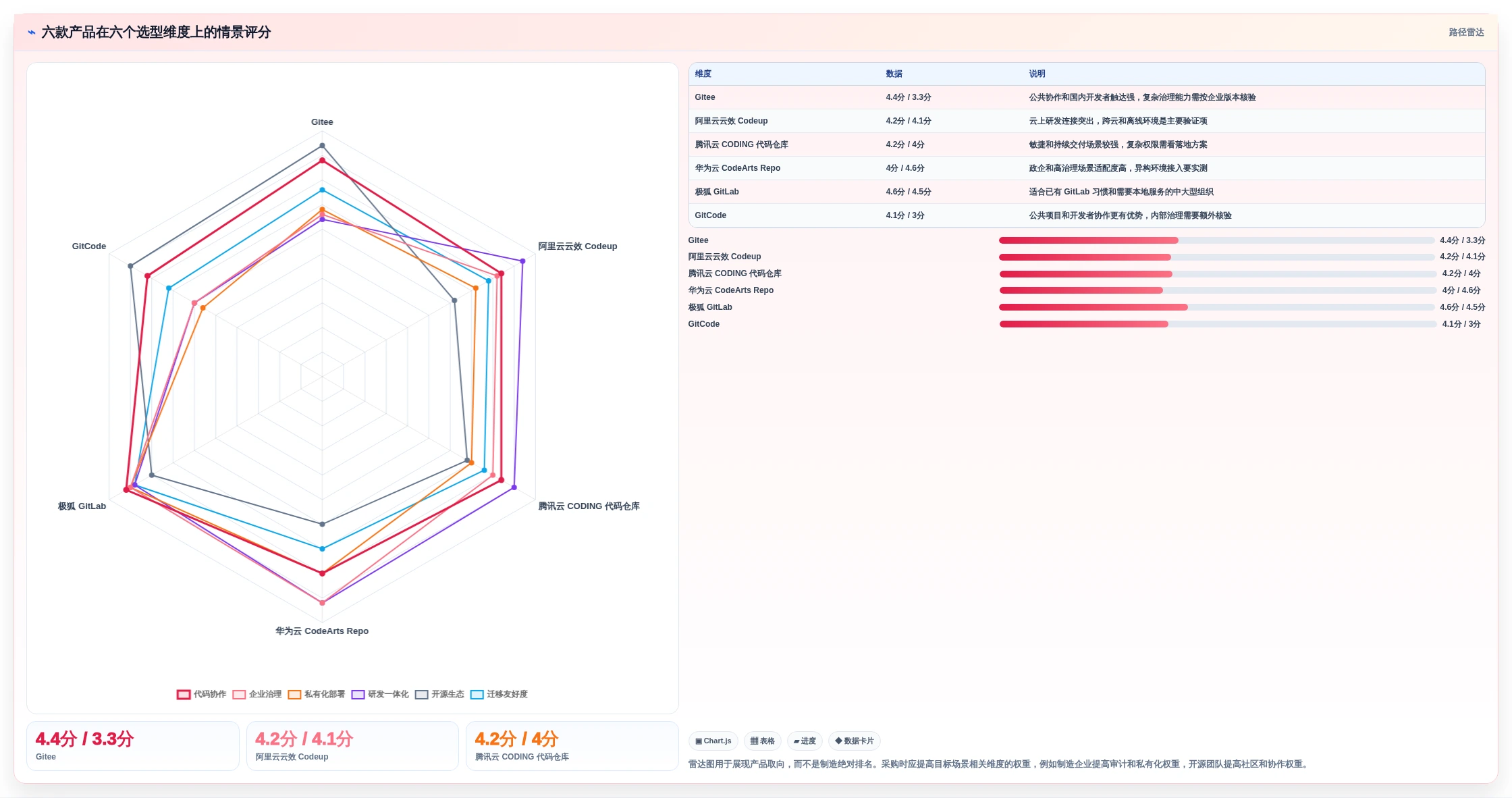Click the Gitee progress bar
This screenshot has height=798, width=1512.
[1216, 240]
